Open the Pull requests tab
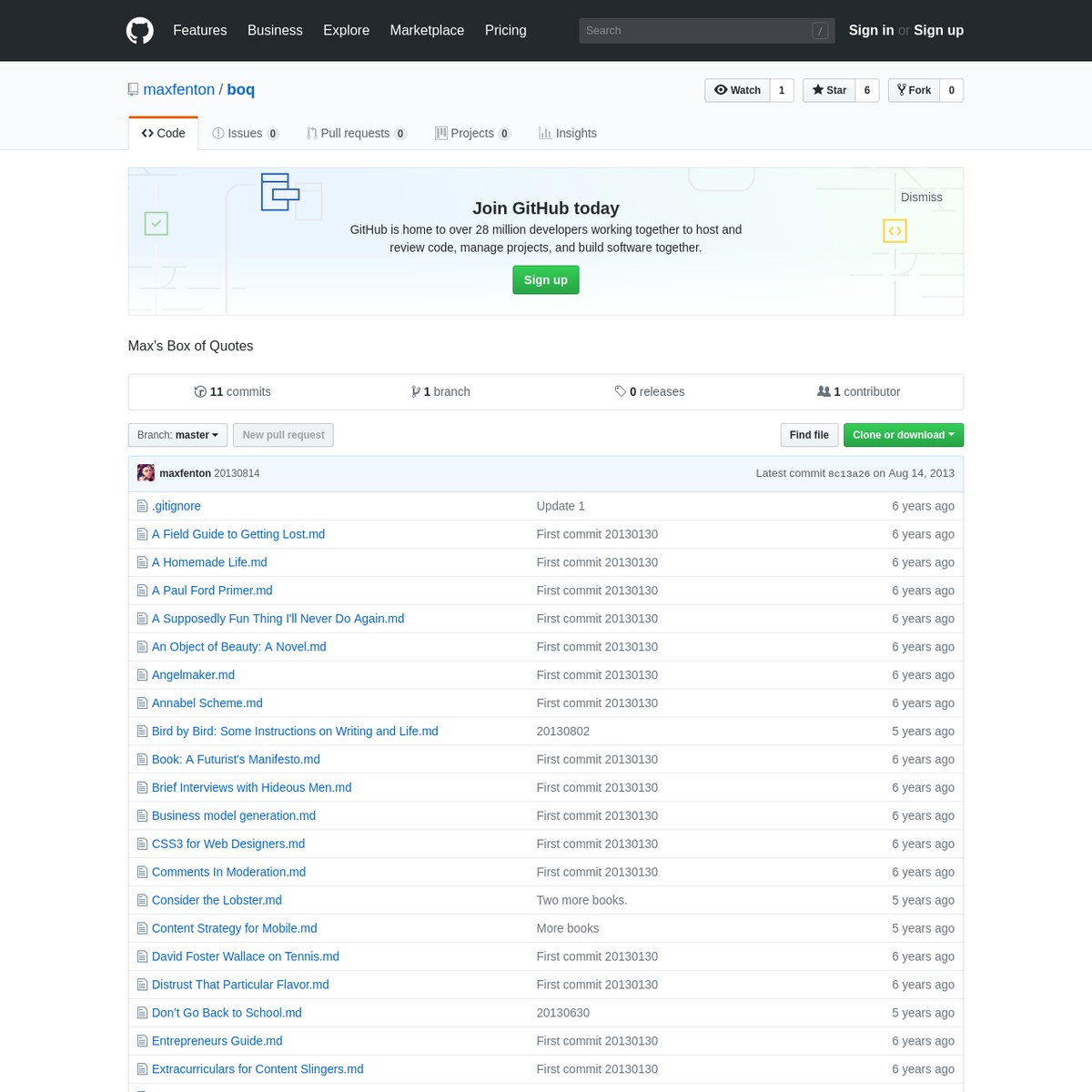Viewport: 1092px width, 1092px height. click(x=357, y=133)
